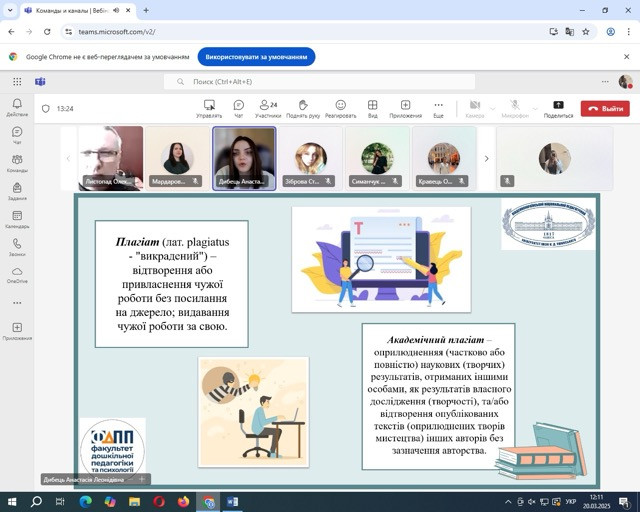Open the reactions picker
Screen dimensions: 640x512
(340, 108)
